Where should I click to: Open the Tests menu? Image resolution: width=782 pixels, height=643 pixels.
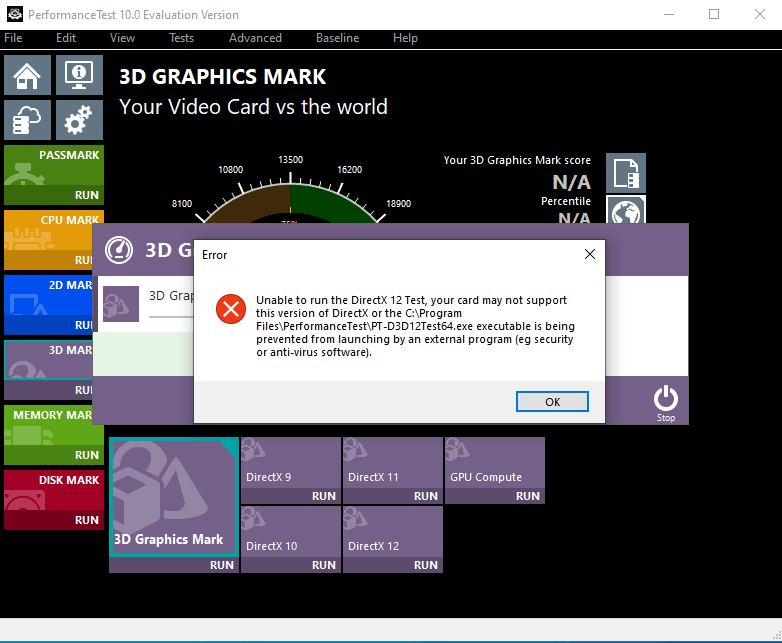(x=182, y=38)
